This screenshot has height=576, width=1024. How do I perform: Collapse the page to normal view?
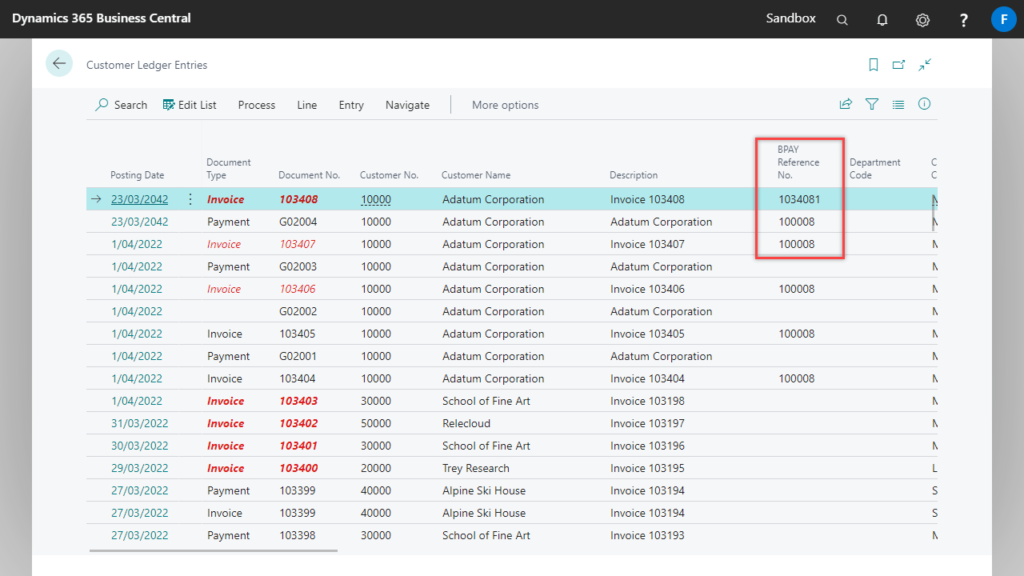[924, 63]
